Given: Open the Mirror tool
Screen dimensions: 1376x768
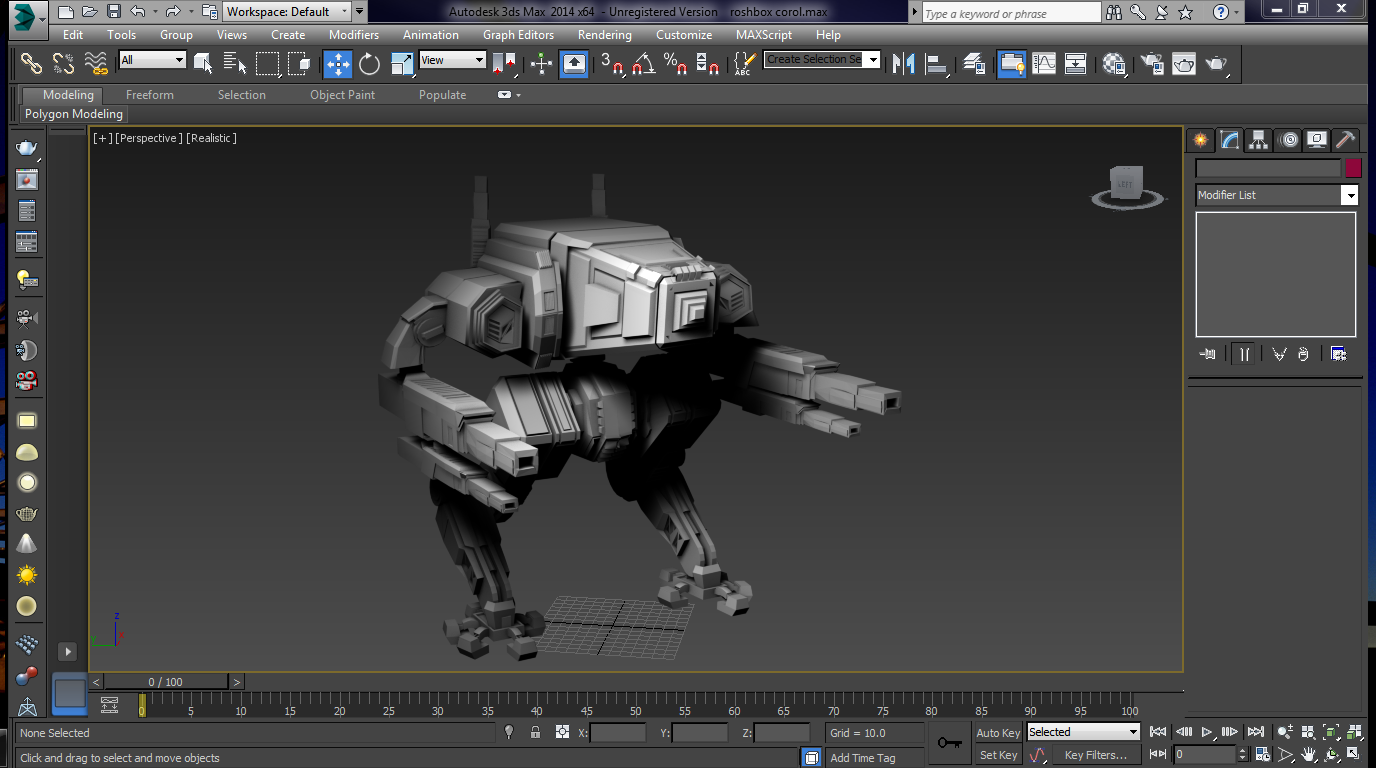Looking at the screenshot, I should coord(903,64).
